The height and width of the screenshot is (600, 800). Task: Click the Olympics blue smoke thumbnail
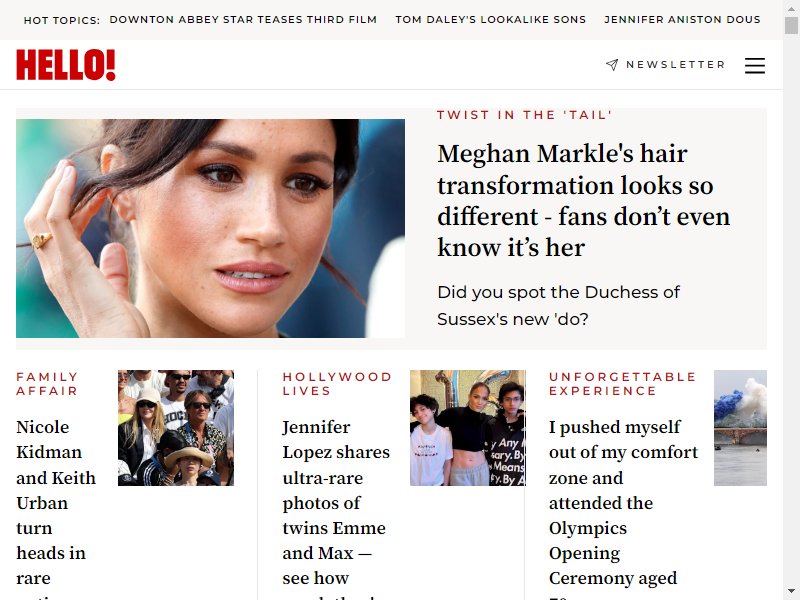point(740,428)
